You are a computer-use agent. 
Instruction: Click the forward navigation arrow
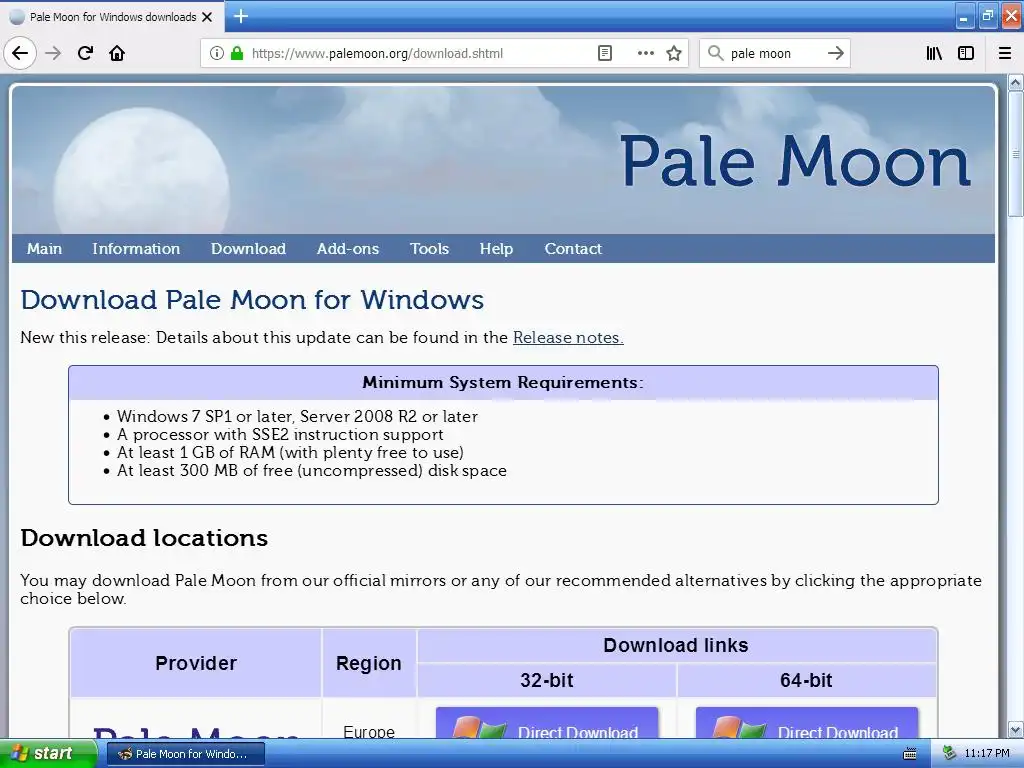click(53, 53)
